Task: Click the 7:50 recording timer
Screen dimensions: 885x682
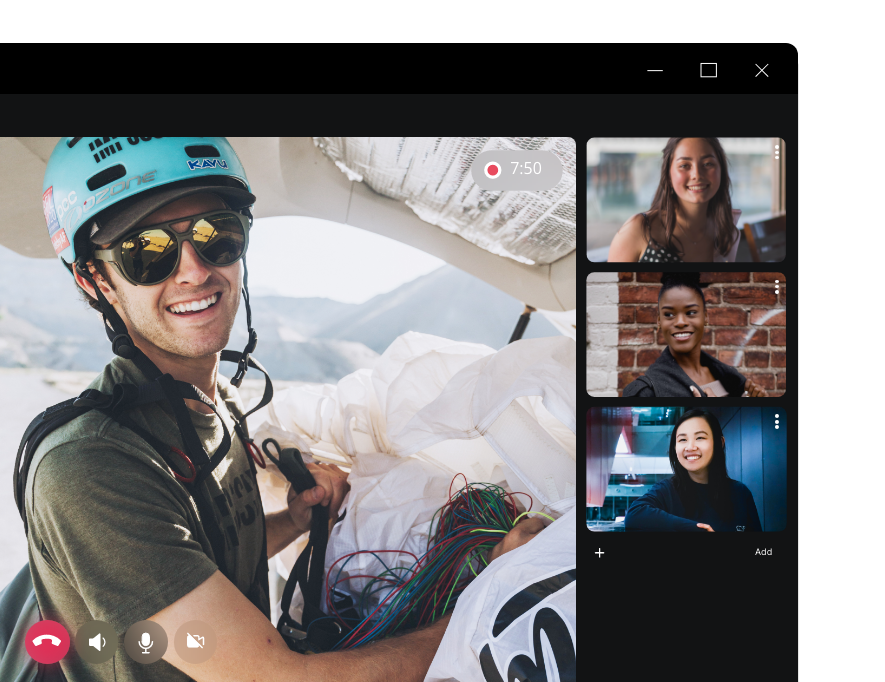Action: click(526, 170)
